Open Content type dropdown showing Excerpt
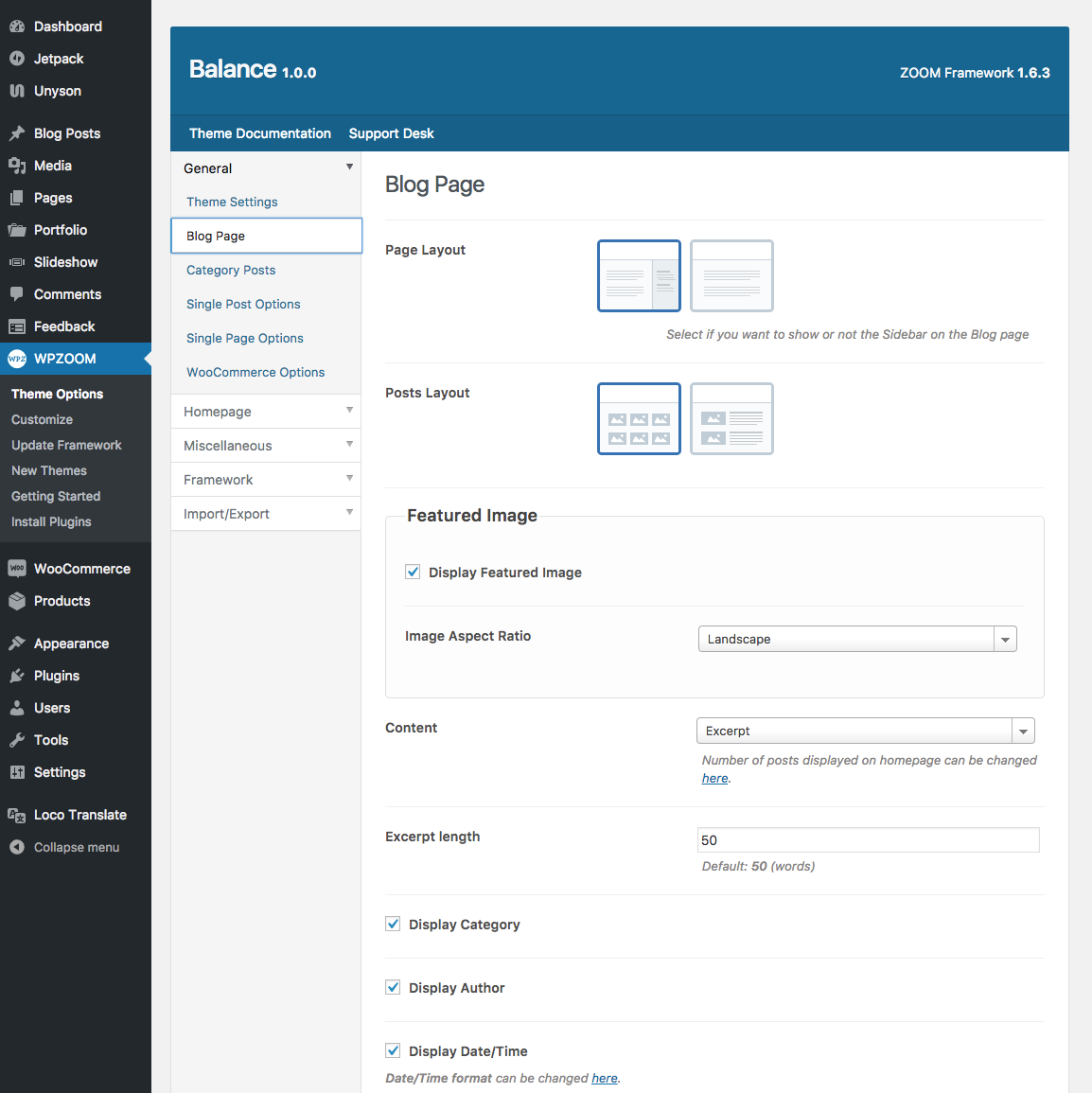Viewport: 1092px width, 1093px height. pos(866,732)
